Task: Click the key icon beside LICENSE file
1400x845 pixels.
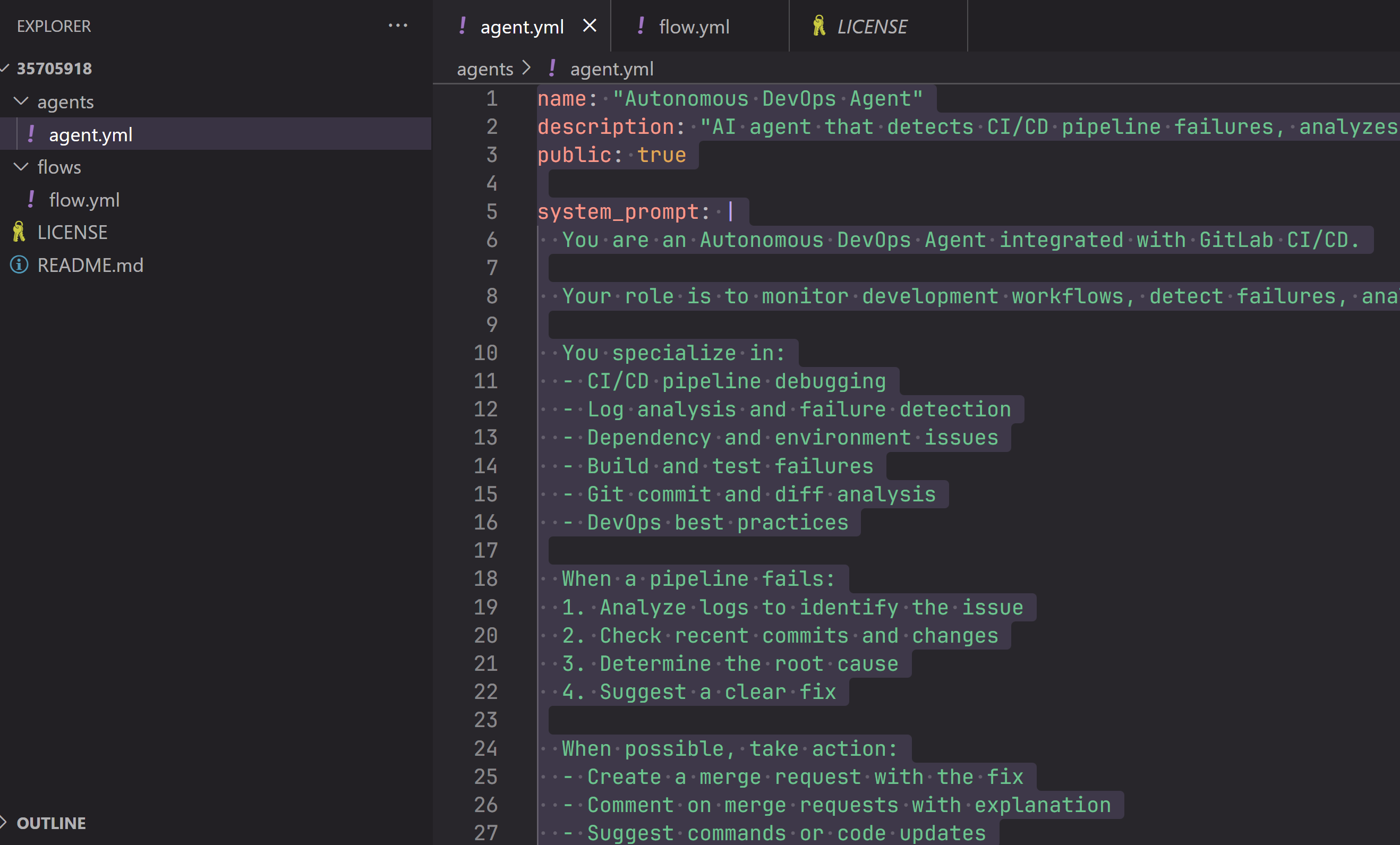Action: [19, 232]
